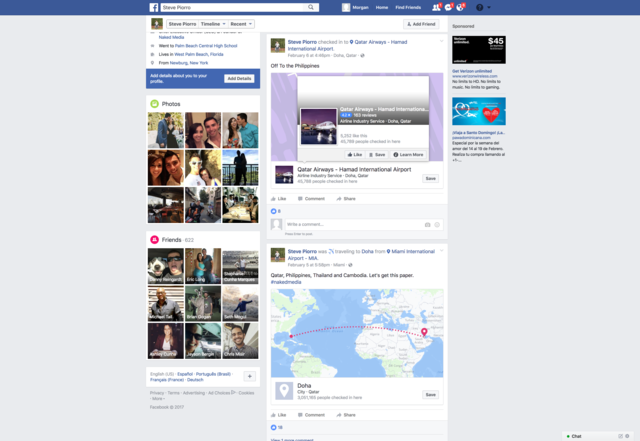
Task: Open the Recent dropdown
Action: 241,24
